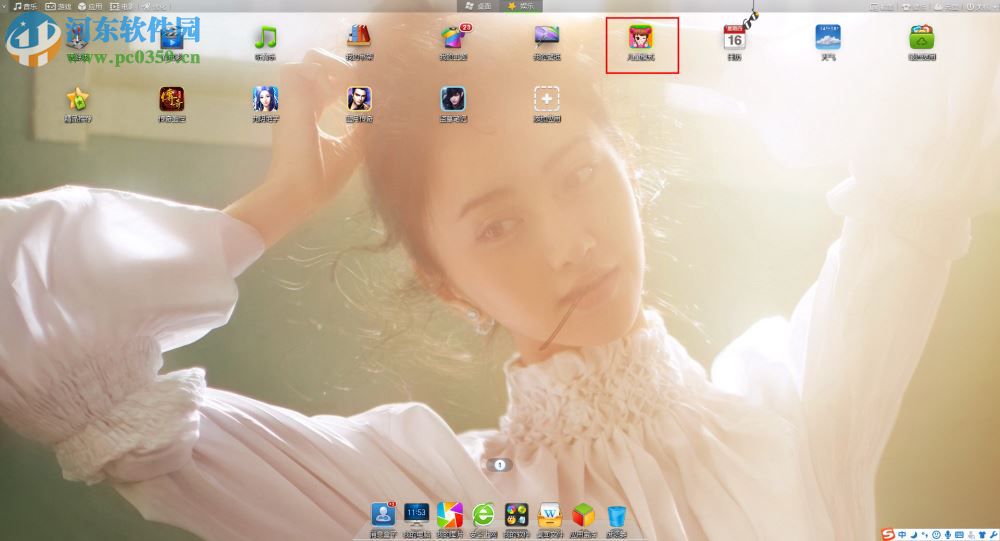1000x541 pixels.
Task: Open the green music note app
Action: (265, 38)
